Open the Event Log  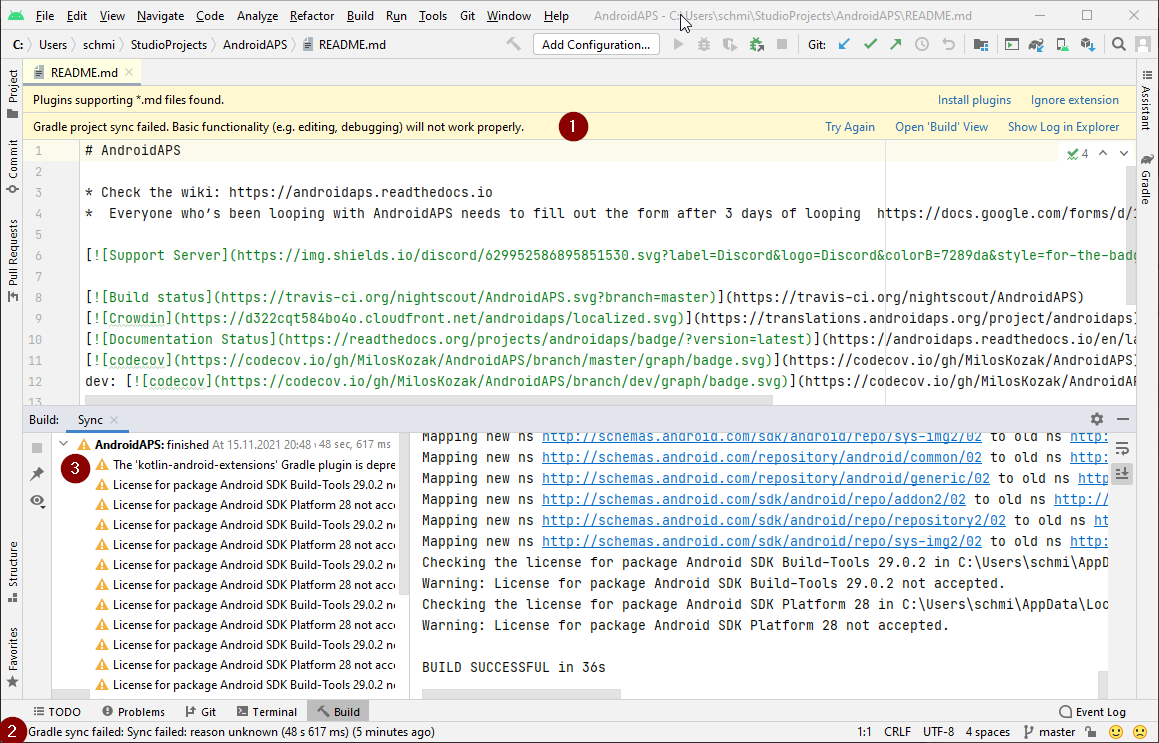point(1092,712)
